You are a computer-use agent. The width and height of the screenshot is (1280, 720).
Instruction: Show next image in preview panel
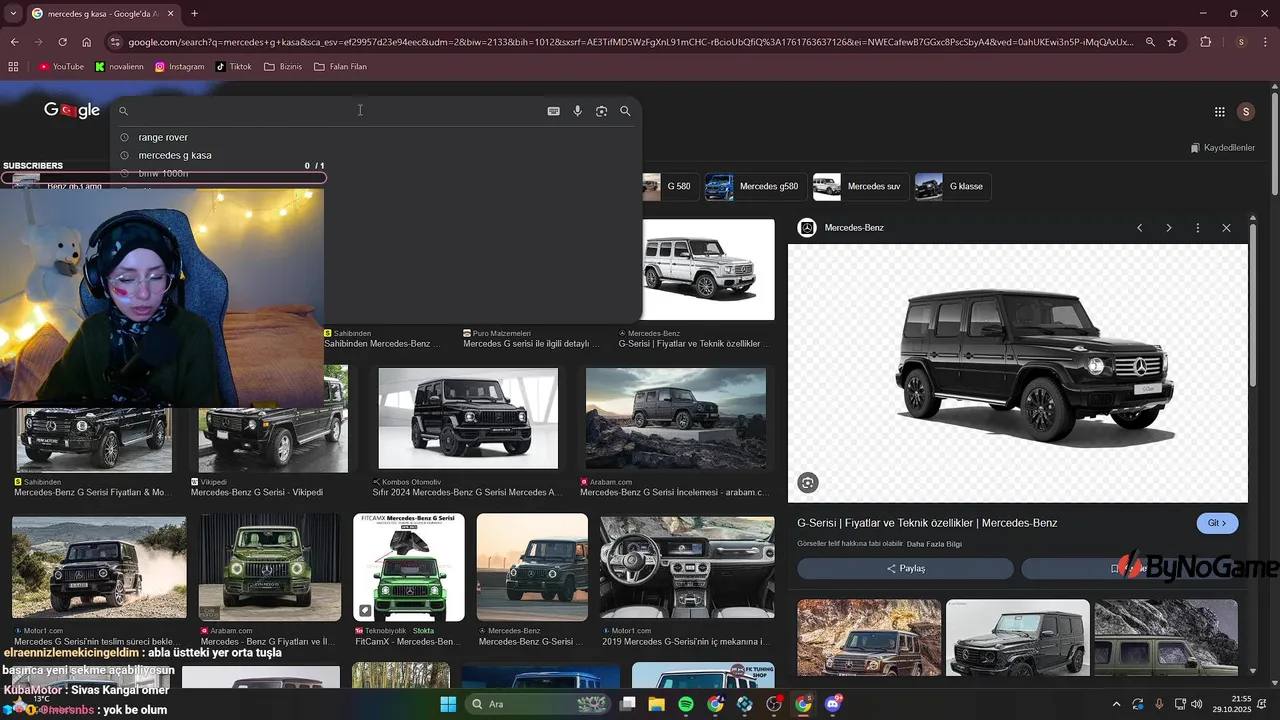1168,228
